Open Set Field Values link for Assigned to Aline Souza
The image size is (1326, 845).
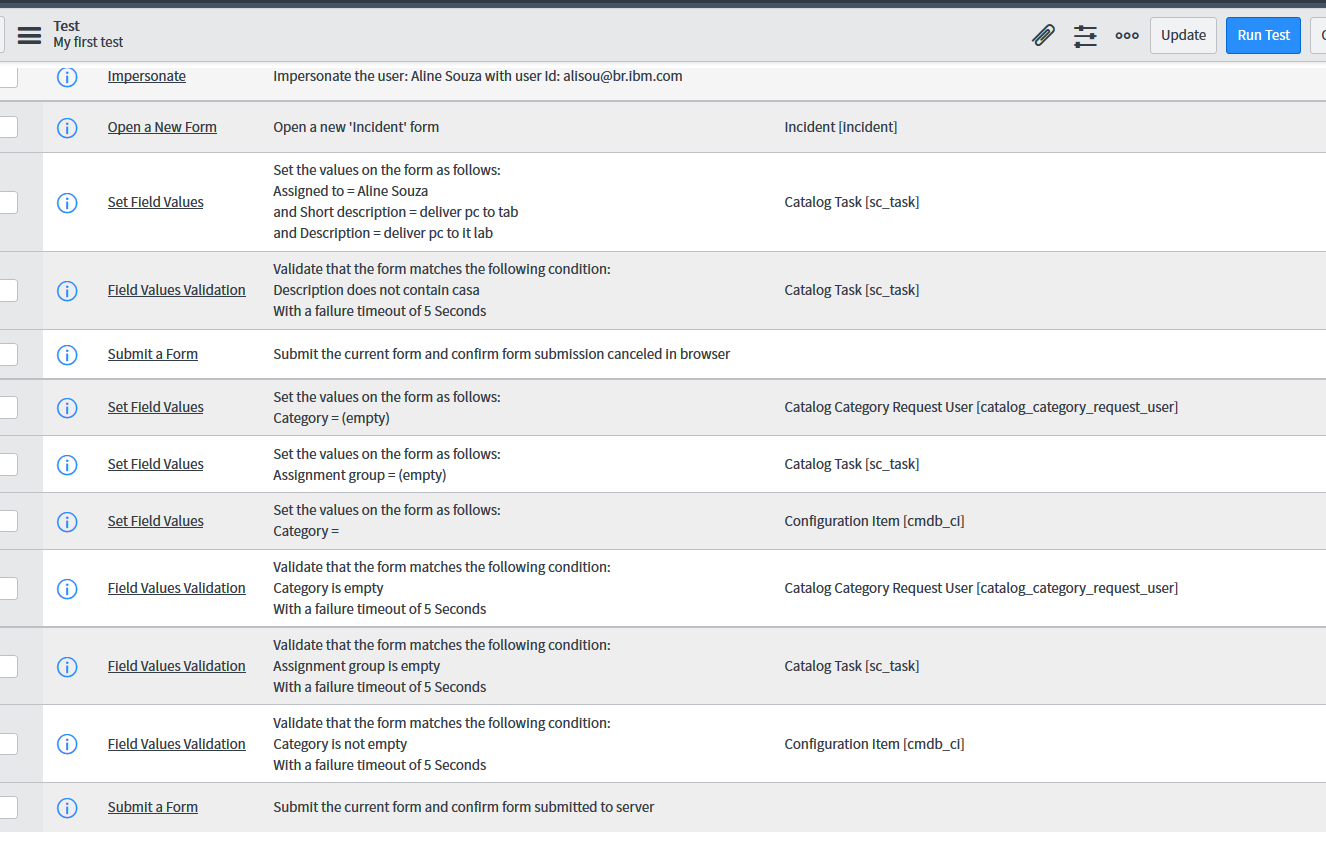pos(156,202)
